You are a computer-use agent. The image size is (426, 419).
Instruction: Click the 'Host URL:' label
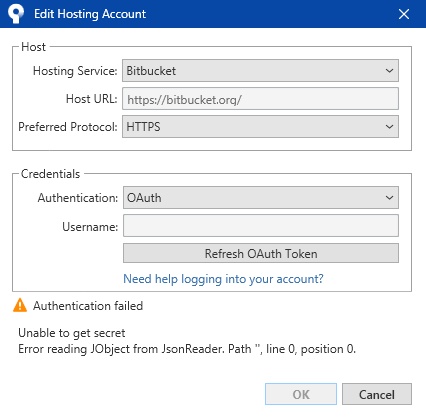92,99
